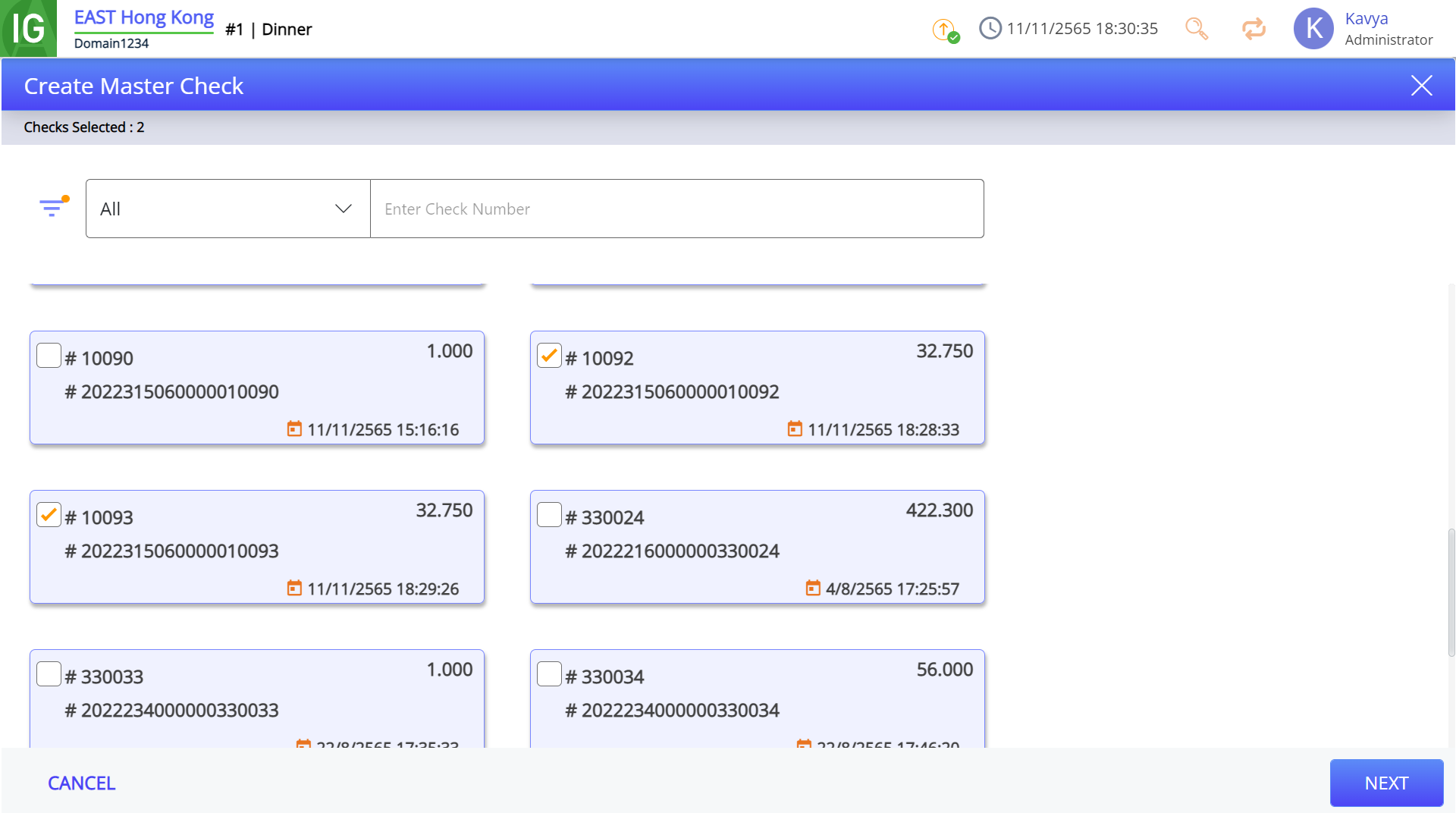Select check 330024 checkbox
The image size is (1456, 813).
tap(550, 515)
